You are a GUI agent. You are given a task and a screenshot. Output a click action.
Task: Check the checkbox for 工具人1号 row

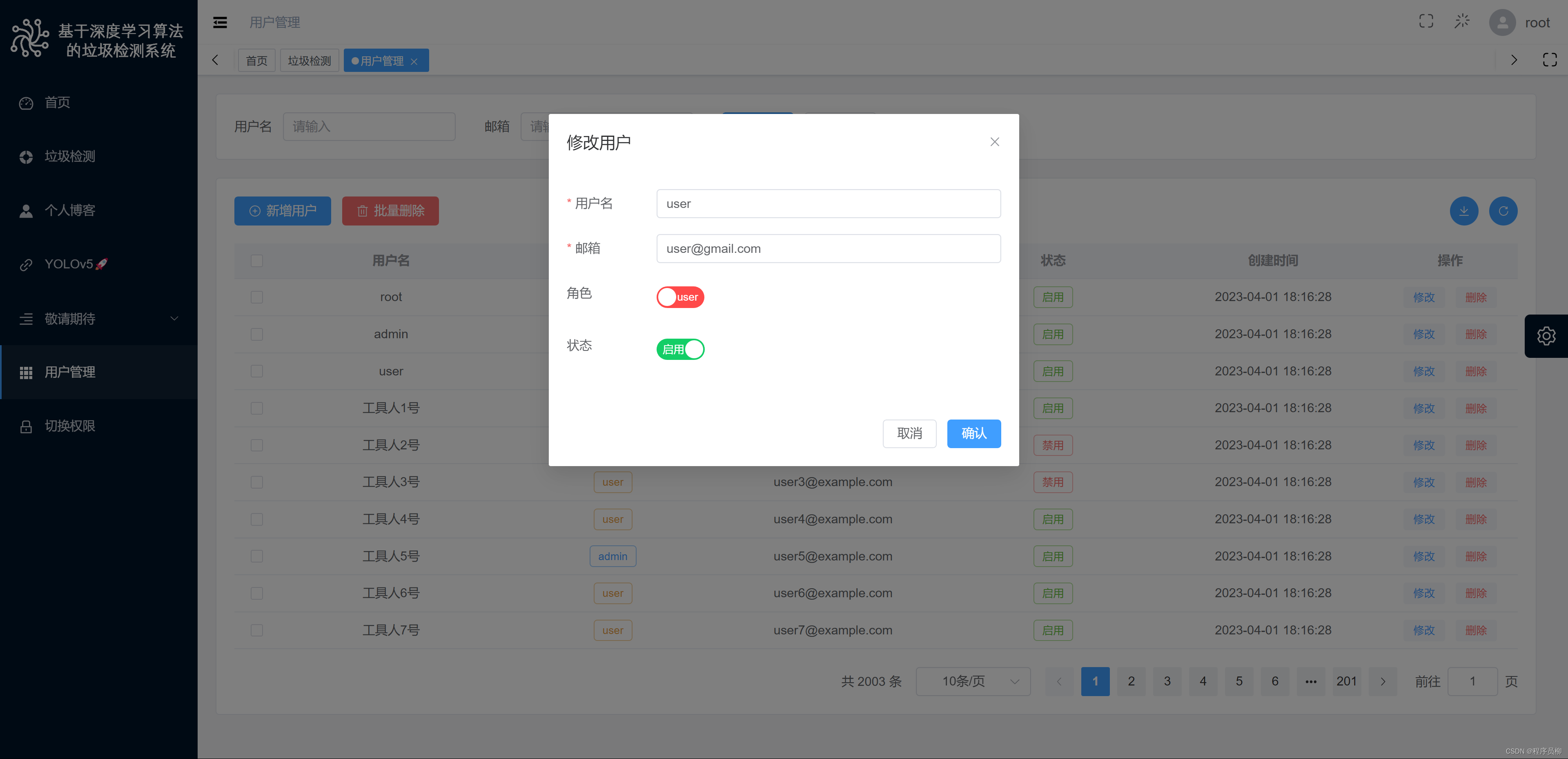[x=257, y=408]
